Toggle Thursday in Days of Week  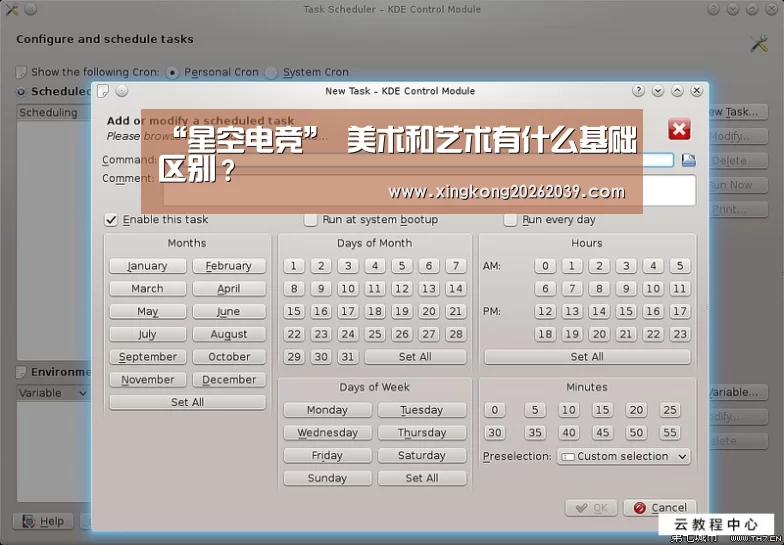[x=422, y=433]
